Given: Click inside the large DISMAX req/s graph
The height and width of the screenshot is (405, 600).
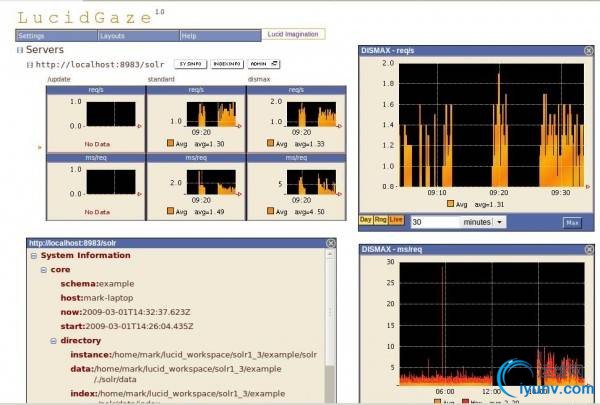Looking at the screenshot, I should [491, 125].
